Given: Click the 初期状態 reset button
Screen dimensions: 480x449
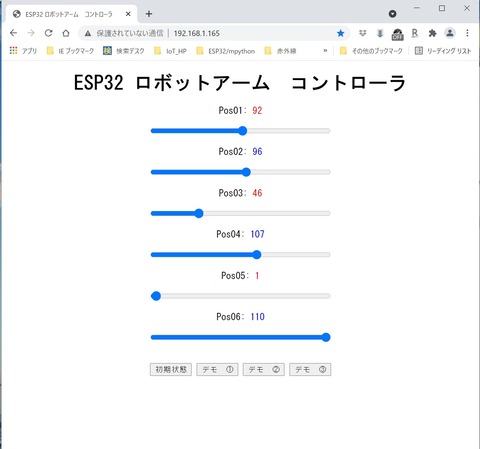Looking at the screenshot, I should 171,369.
